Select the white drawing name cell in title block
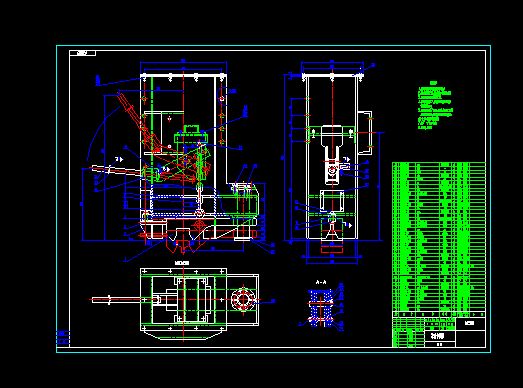 440,336
